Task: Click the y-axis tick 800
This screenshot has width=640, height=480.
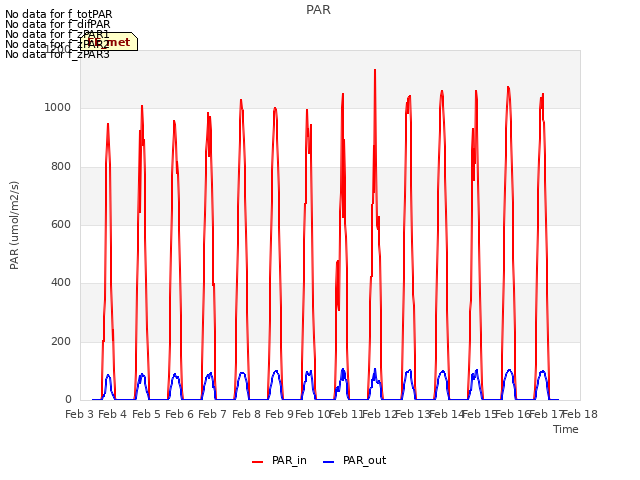Action: pos(61,167)
